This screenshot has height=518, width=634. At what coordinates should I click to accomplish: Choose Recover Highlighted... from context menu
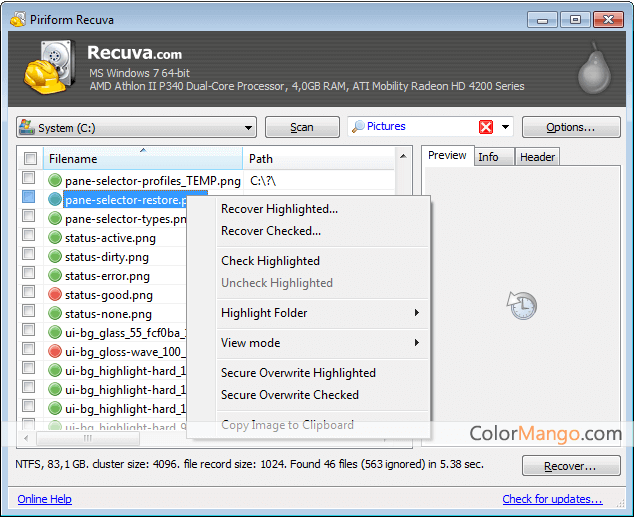pos(279,209)
